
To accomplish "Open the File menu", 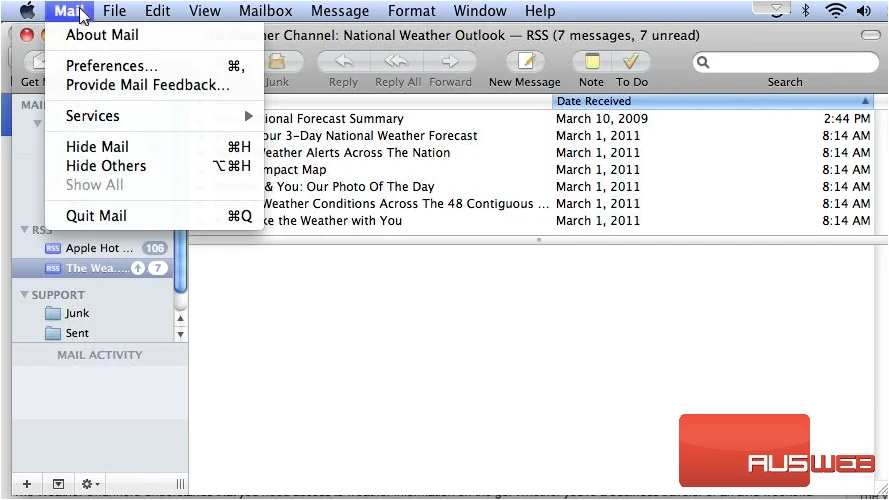I will coord(115,11).
